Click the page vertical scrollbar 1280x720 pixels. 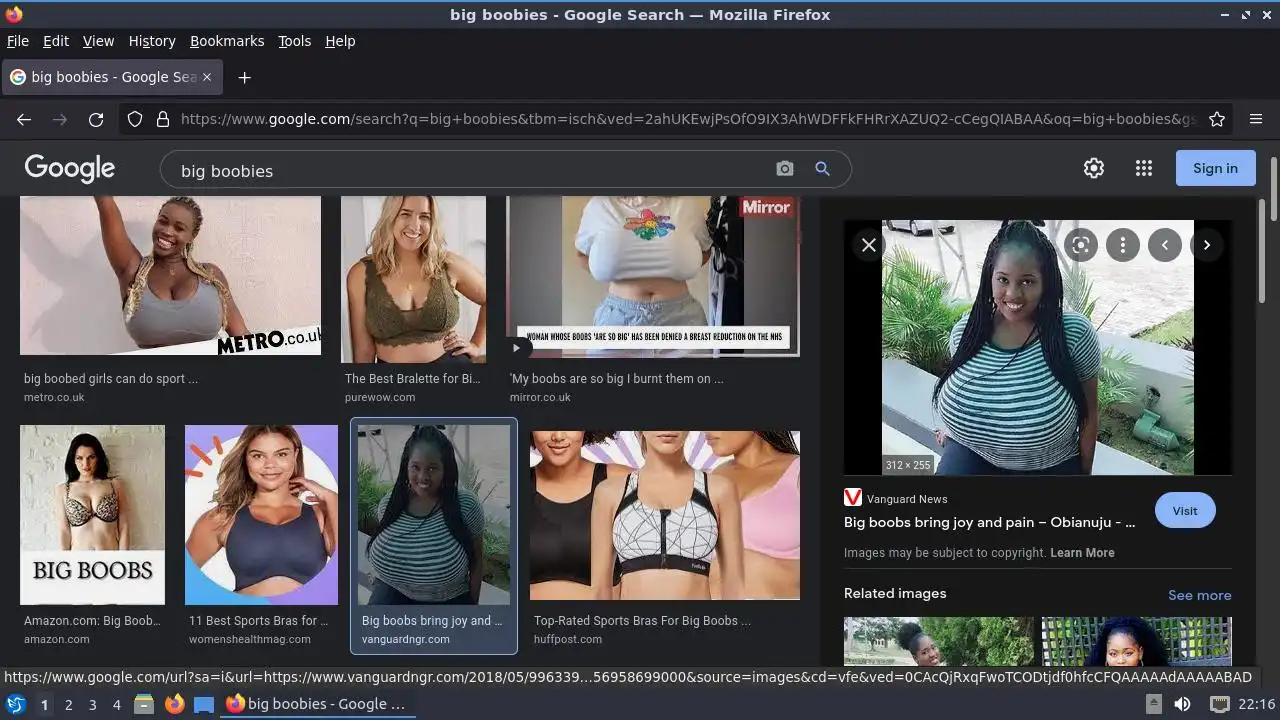coord(1273,188)
